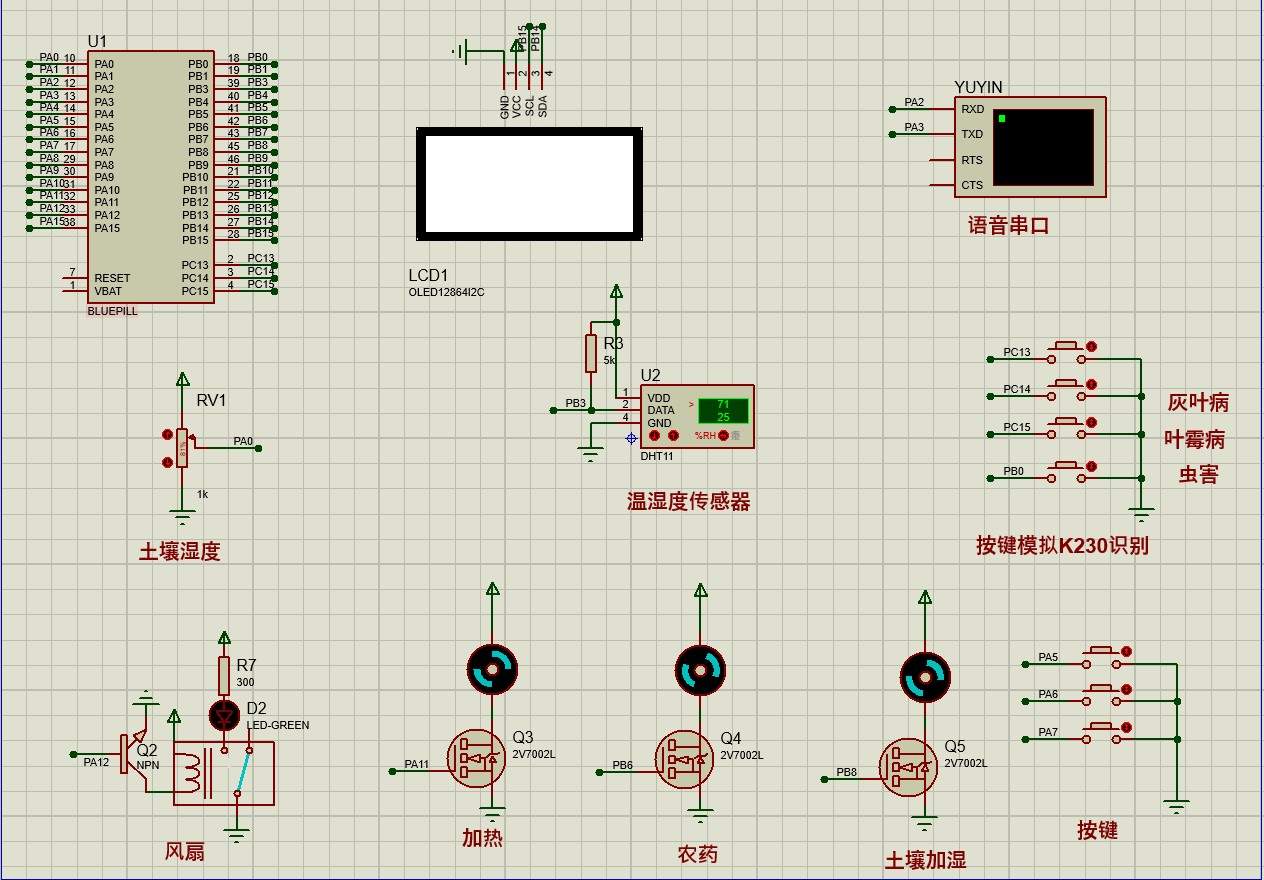Select resistor R3 above the DHT11 sensor

(591, 353)
